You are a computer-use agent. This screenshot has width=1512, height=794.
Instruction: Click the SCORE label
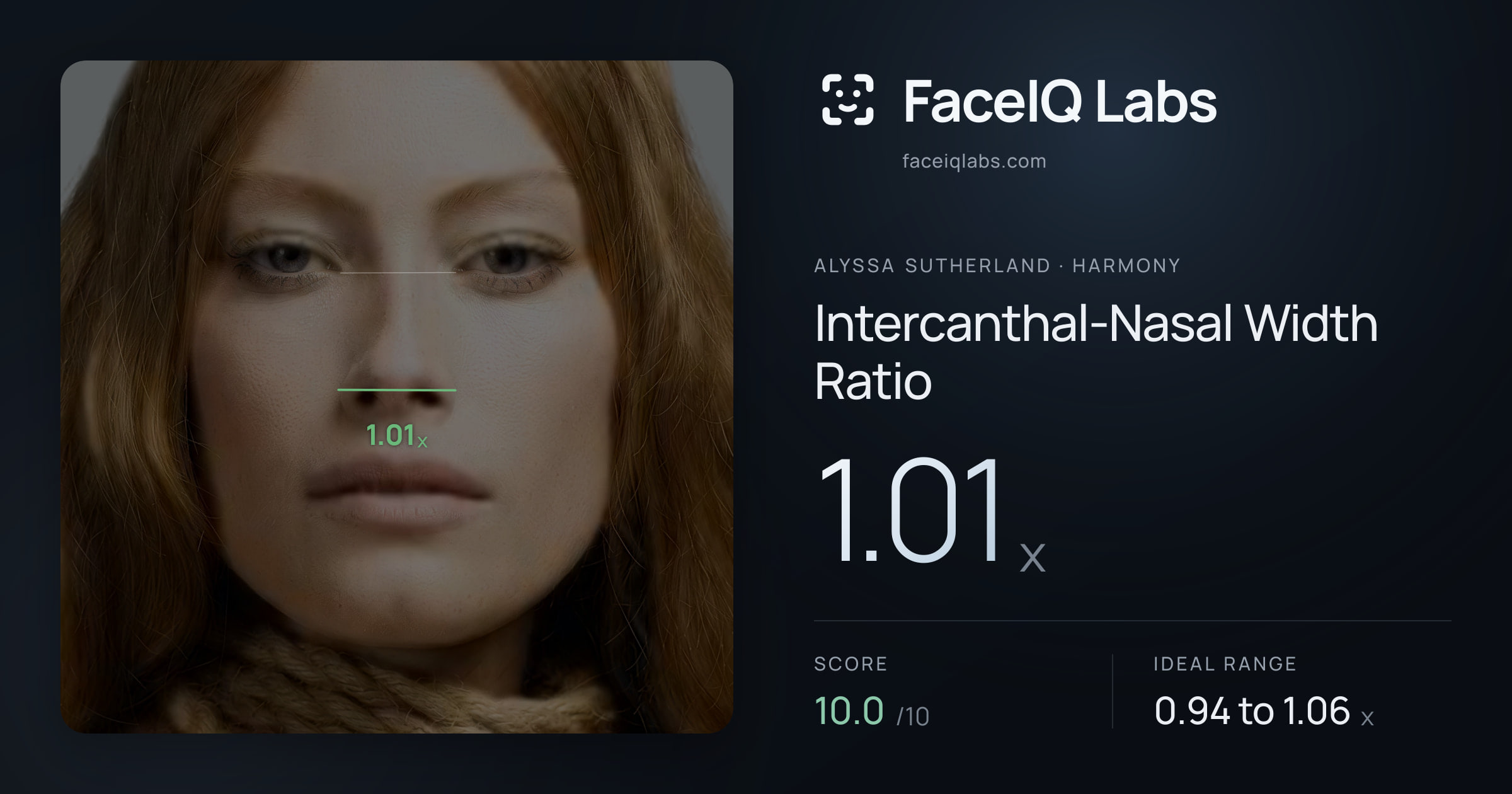pyautogui.click(x=850, y=664)
